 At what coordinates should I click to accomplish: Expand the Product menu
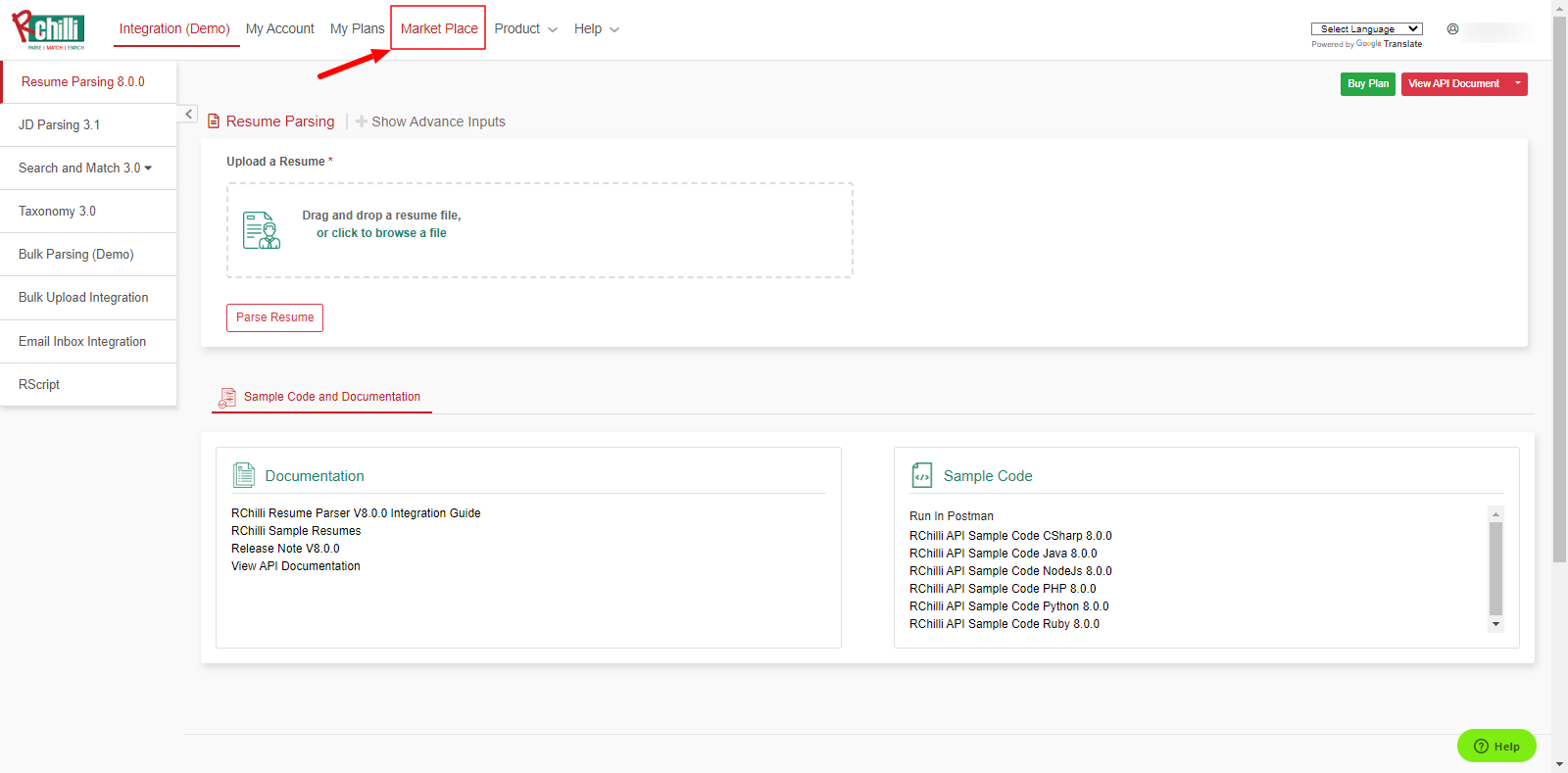tap(525, 29)
